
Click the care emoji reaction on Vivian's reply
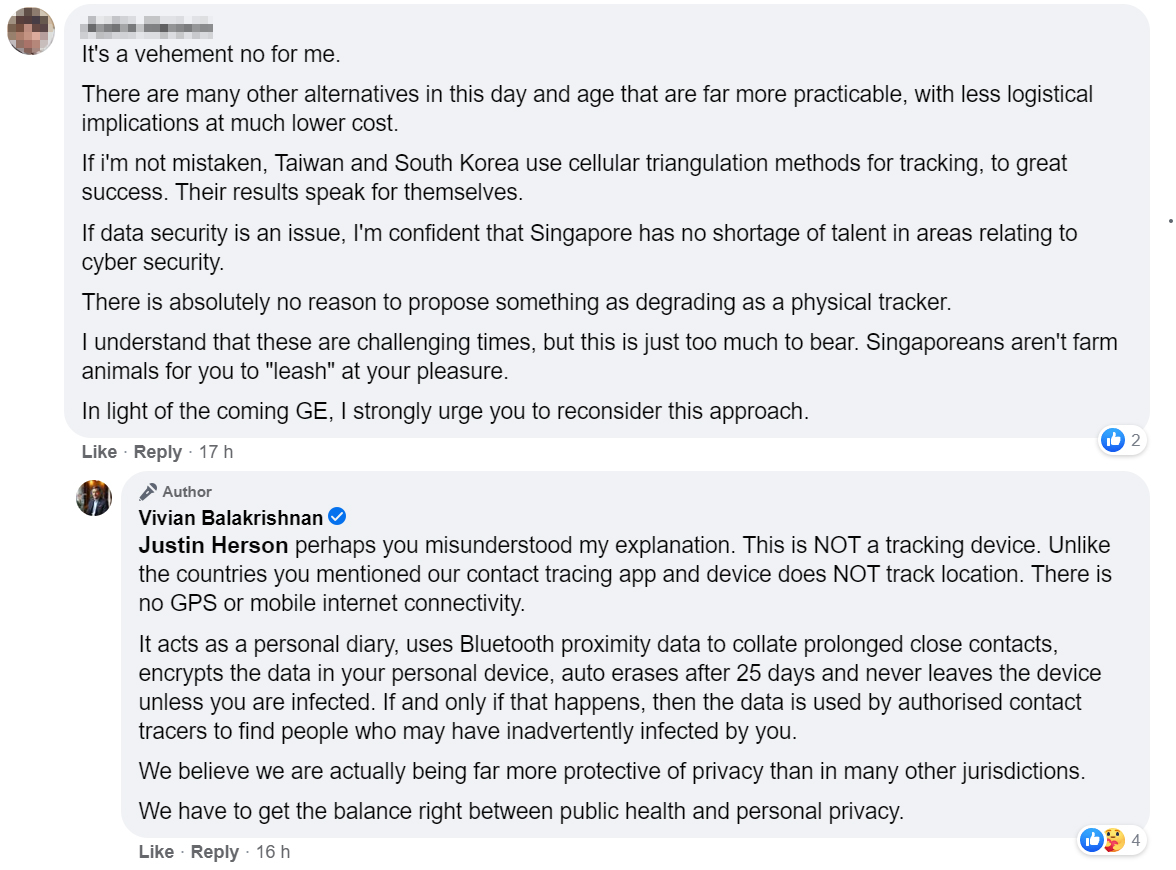(1114, 840)
